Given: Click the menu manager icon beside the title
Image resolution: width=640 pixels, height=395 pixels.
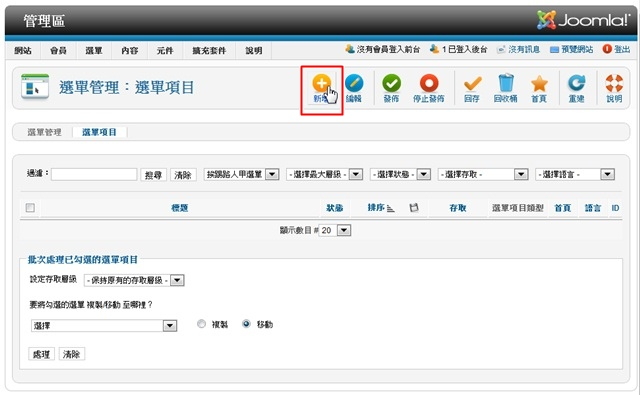Looking at the screenshot, I should point(35,86).
